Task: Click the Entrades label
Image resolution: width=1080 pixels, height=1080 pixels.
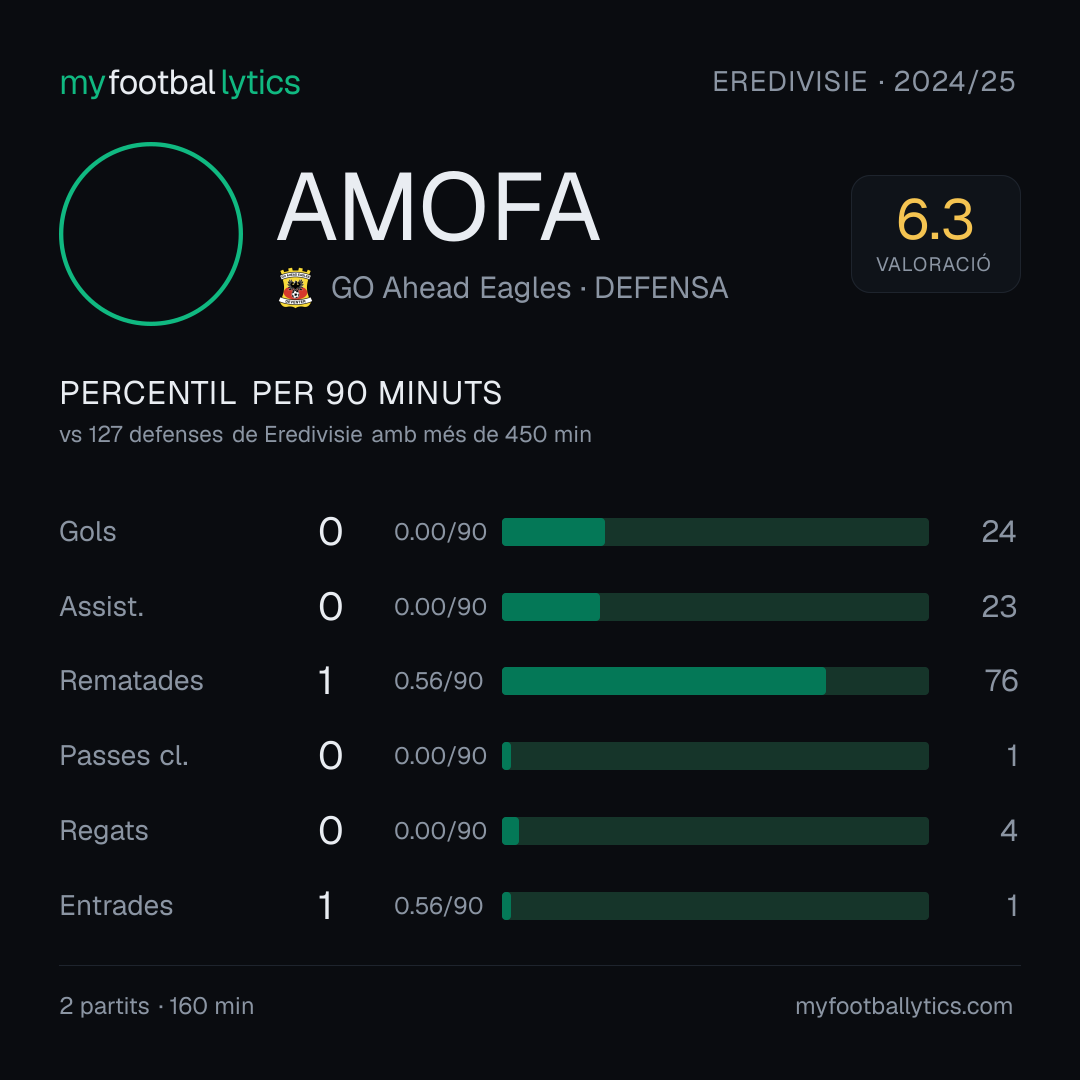Action: coord(116,906)
